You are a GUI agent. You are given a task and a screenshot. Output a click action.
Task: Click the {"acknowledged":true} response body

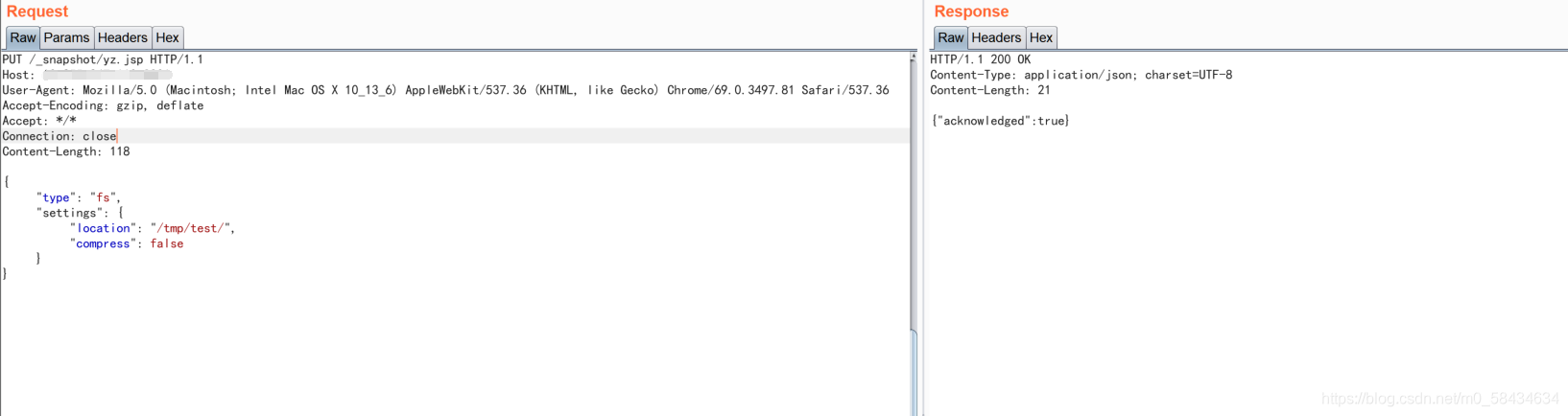pyautogui.click(x=1000, y=121)
